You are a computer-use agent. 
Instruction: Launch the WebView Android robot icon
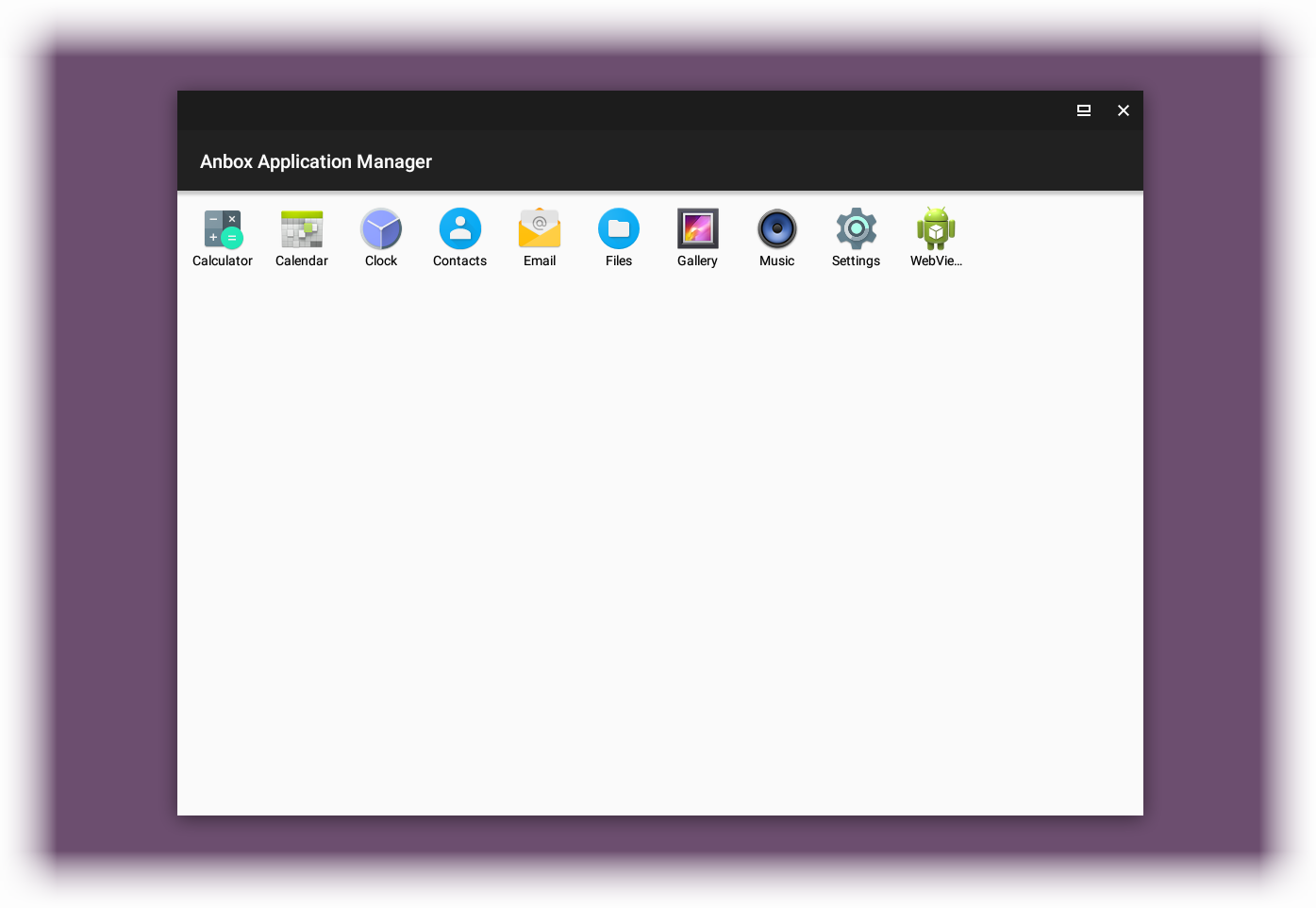pyautogui.click(x=936, y=228)
